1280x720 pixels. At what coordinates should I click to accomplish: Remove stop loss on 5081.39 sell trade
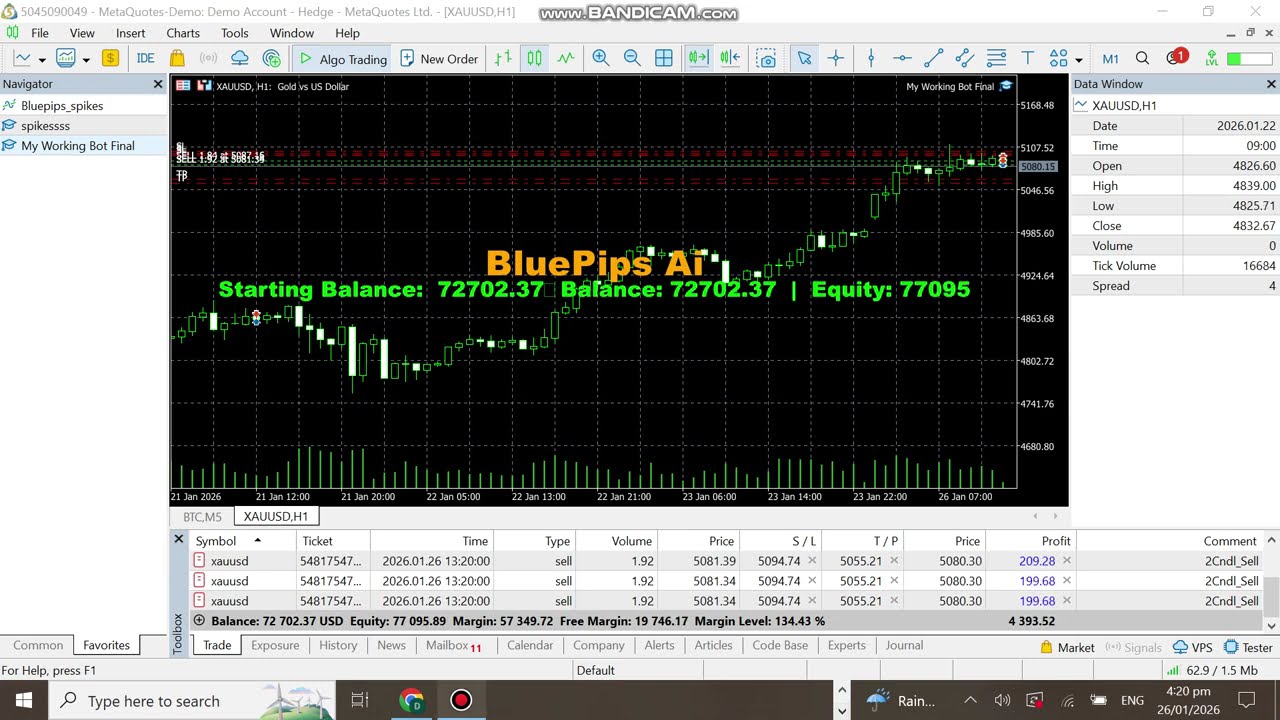pyautogui.click(x=812, y=561)
